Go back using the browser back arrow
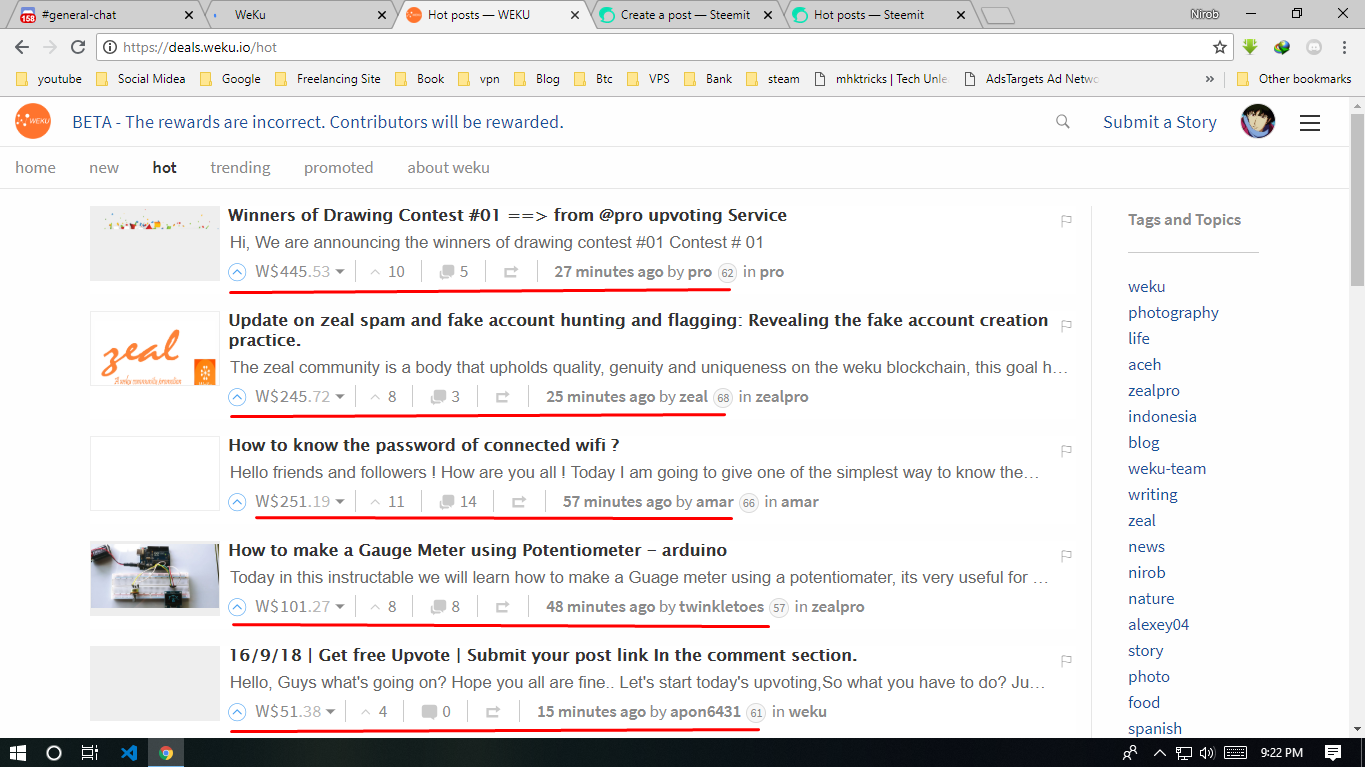1365x767 pixels. tap(22, 47)
